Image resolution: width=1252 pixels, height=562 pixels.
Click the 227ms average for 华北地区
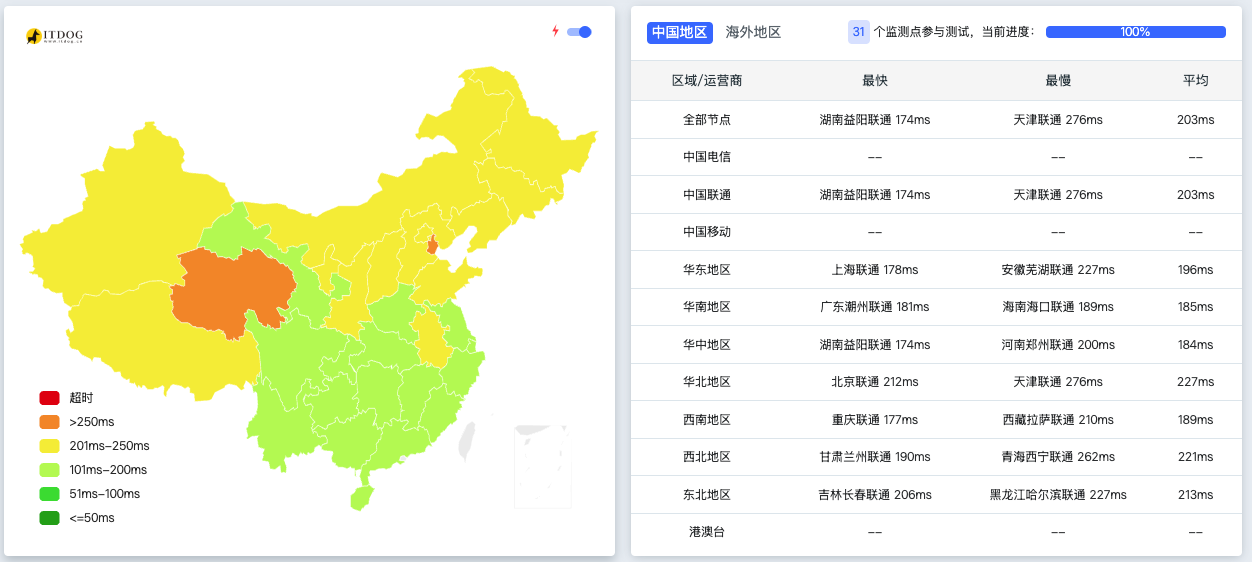1196,382
